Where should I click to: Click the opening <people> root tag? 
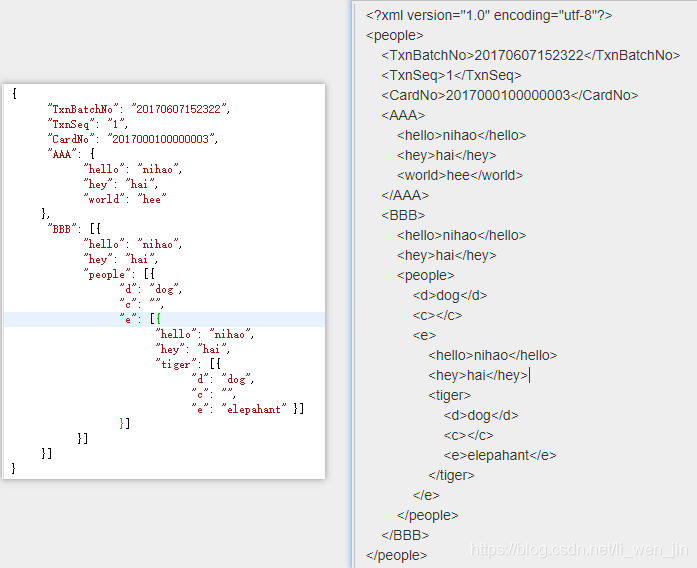click(x=394, y=35)
